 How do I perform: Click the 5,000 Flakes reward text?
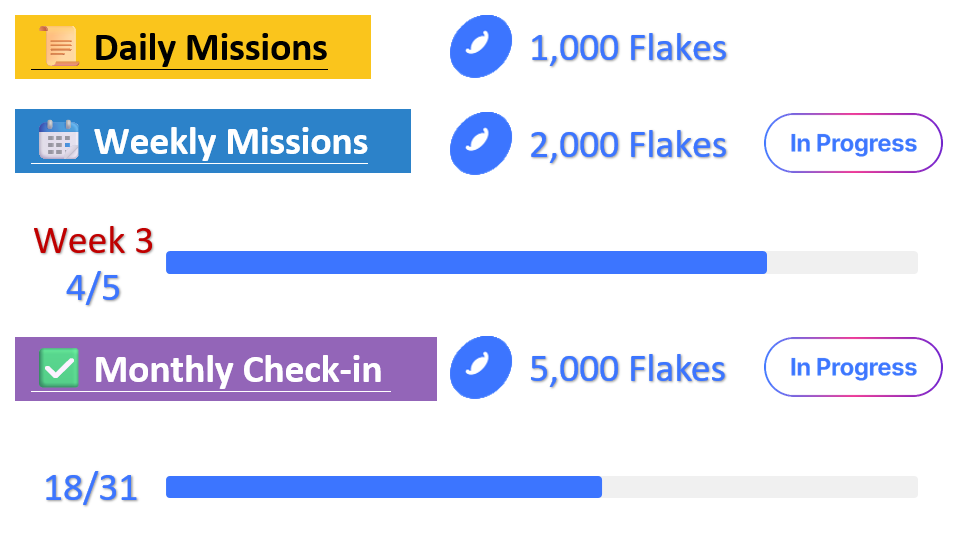point(628,368)
